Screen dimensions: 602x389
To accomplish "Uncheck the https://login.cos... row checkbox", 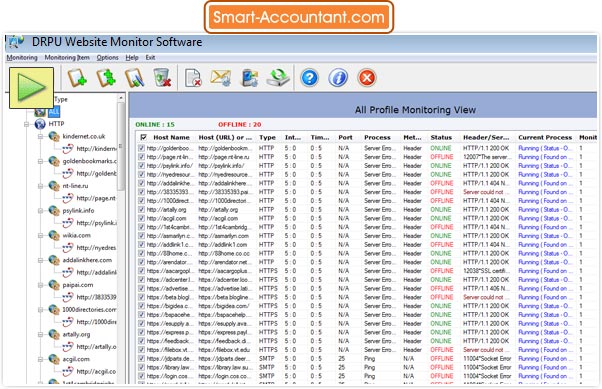I will 142,376.
